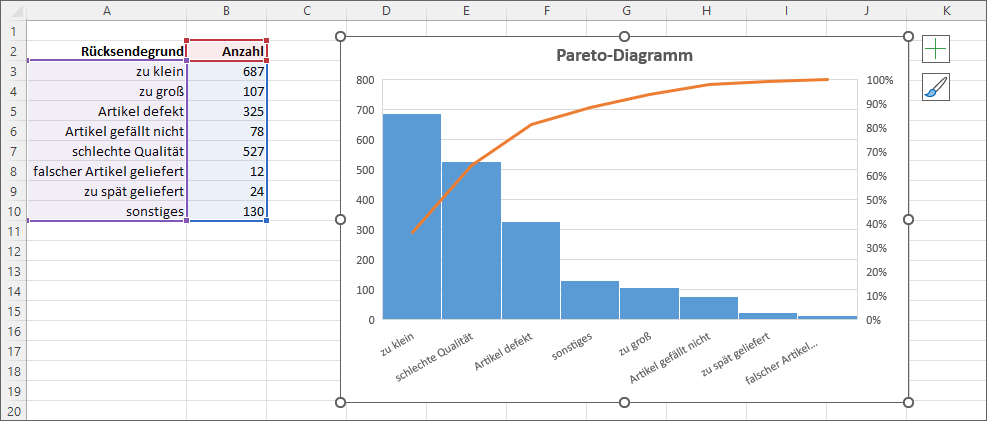987x421 pixels.
Task: Click the Chart Elements plus icon
Action: tap(936, 48)
